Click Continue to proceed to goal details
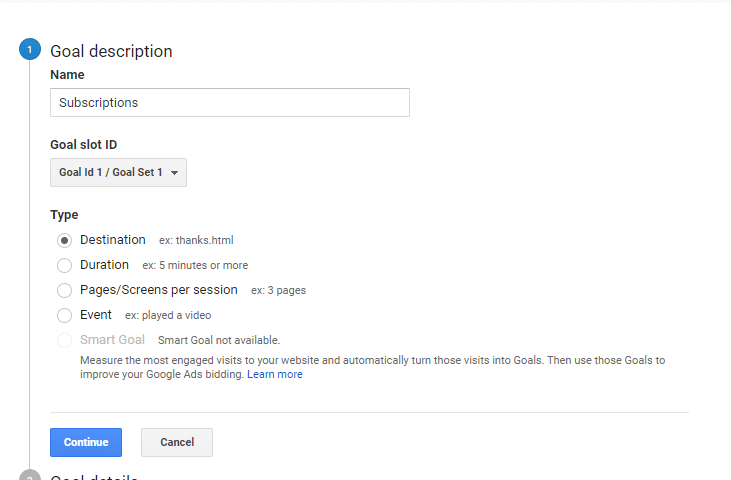The image size is (731, 480). coord(86,442)
